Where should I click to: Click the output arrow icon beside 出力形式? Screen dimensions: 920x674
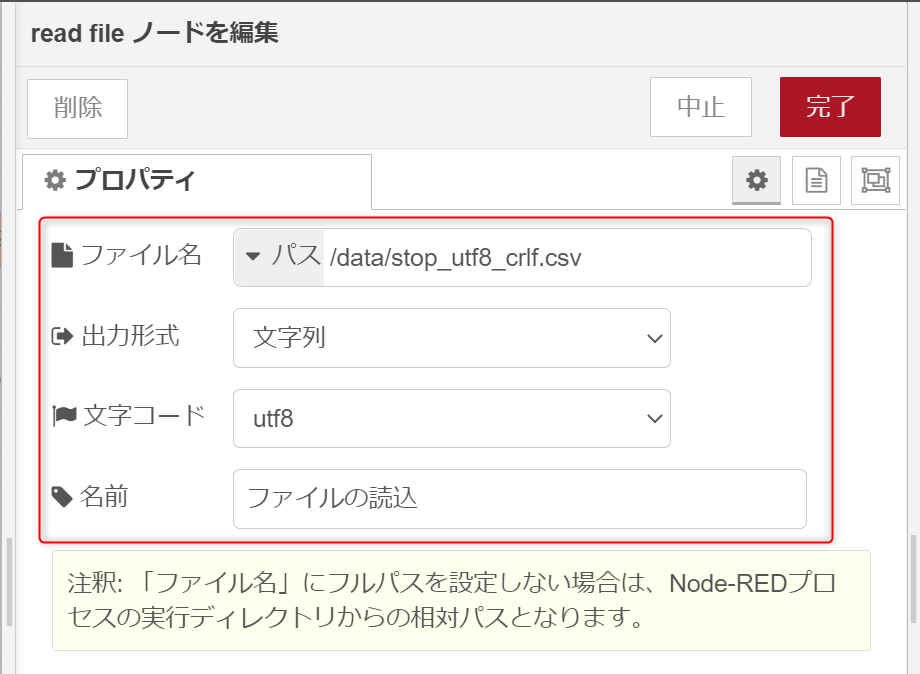(62, 336)
